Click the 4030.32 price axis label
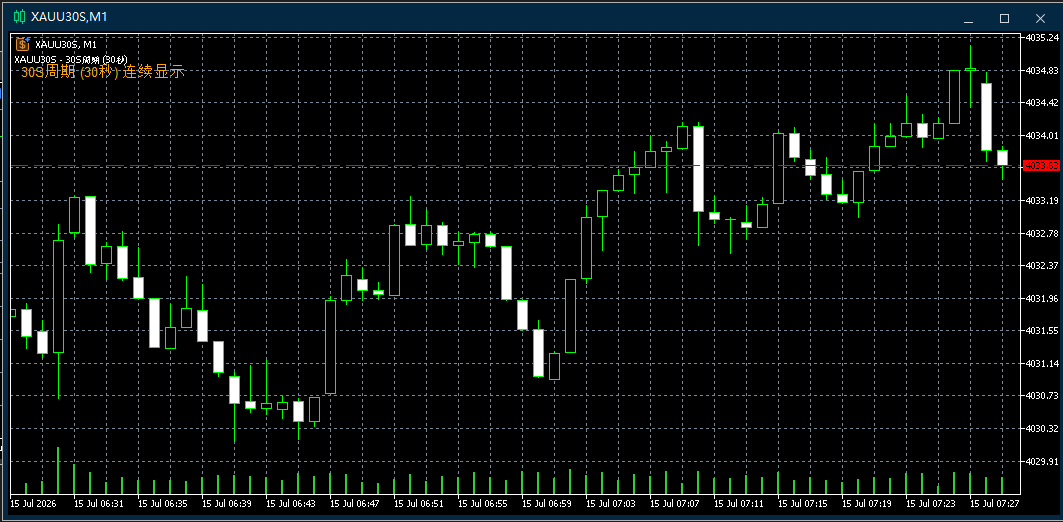Screen dimensions: 1063x522 1042,428
